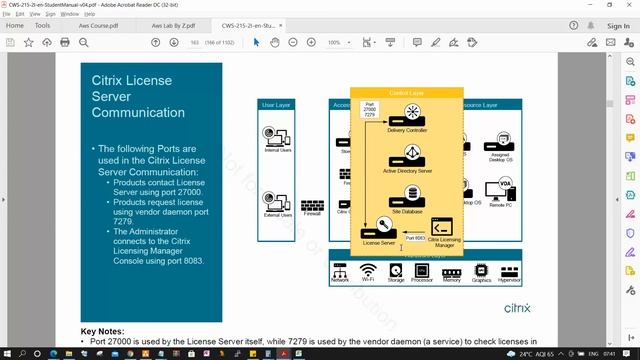Open the notification center in system tray

click(627, 353)
